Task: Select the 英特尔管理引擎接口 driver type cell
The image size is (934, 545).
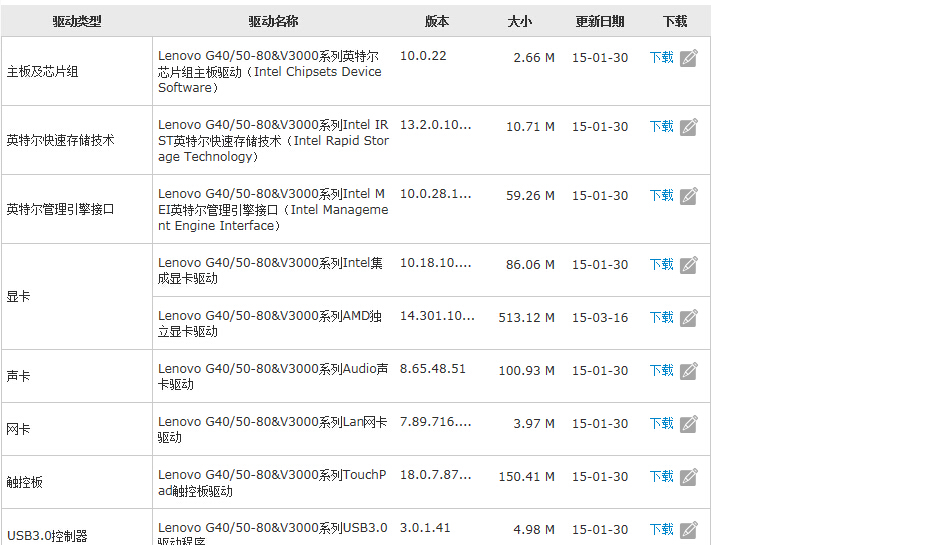Action: click(77, 210)
